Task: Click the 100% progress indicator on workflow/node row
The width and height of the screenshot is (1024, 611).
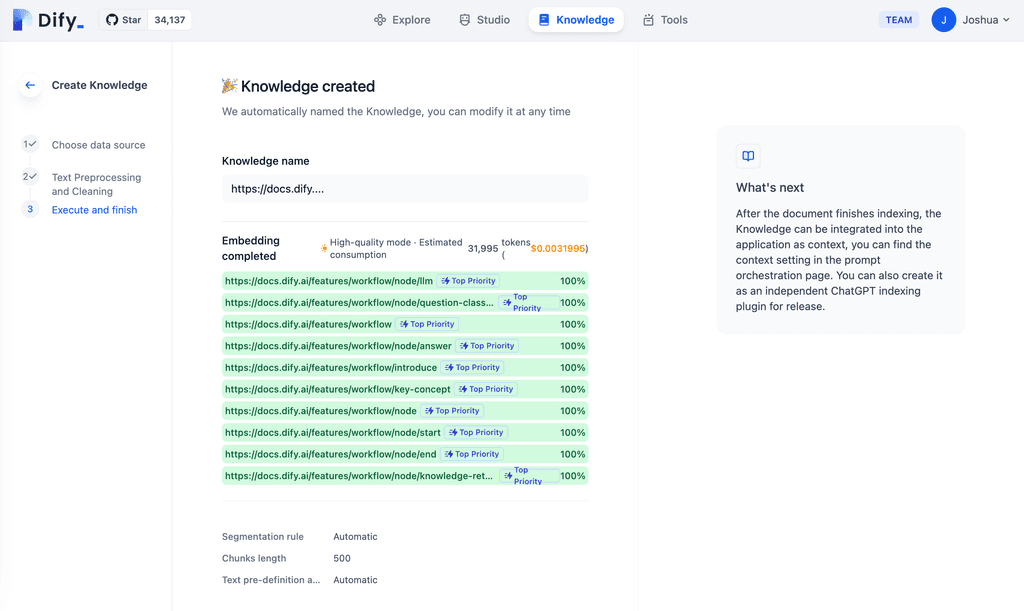Action: [572, 410]
